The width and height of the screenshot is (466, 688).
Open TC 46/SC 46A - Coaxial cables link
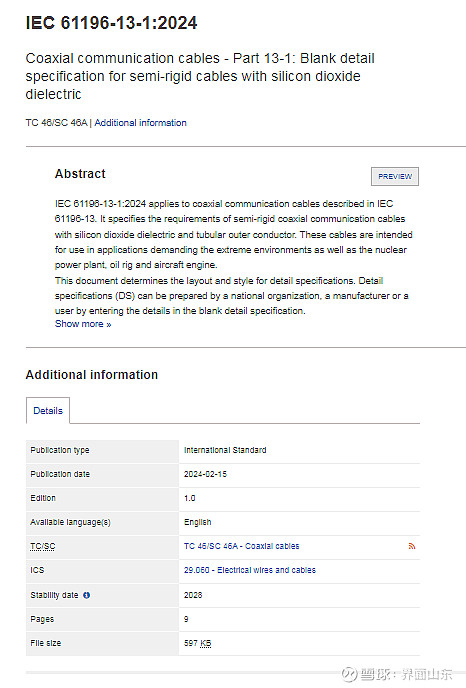241,546
